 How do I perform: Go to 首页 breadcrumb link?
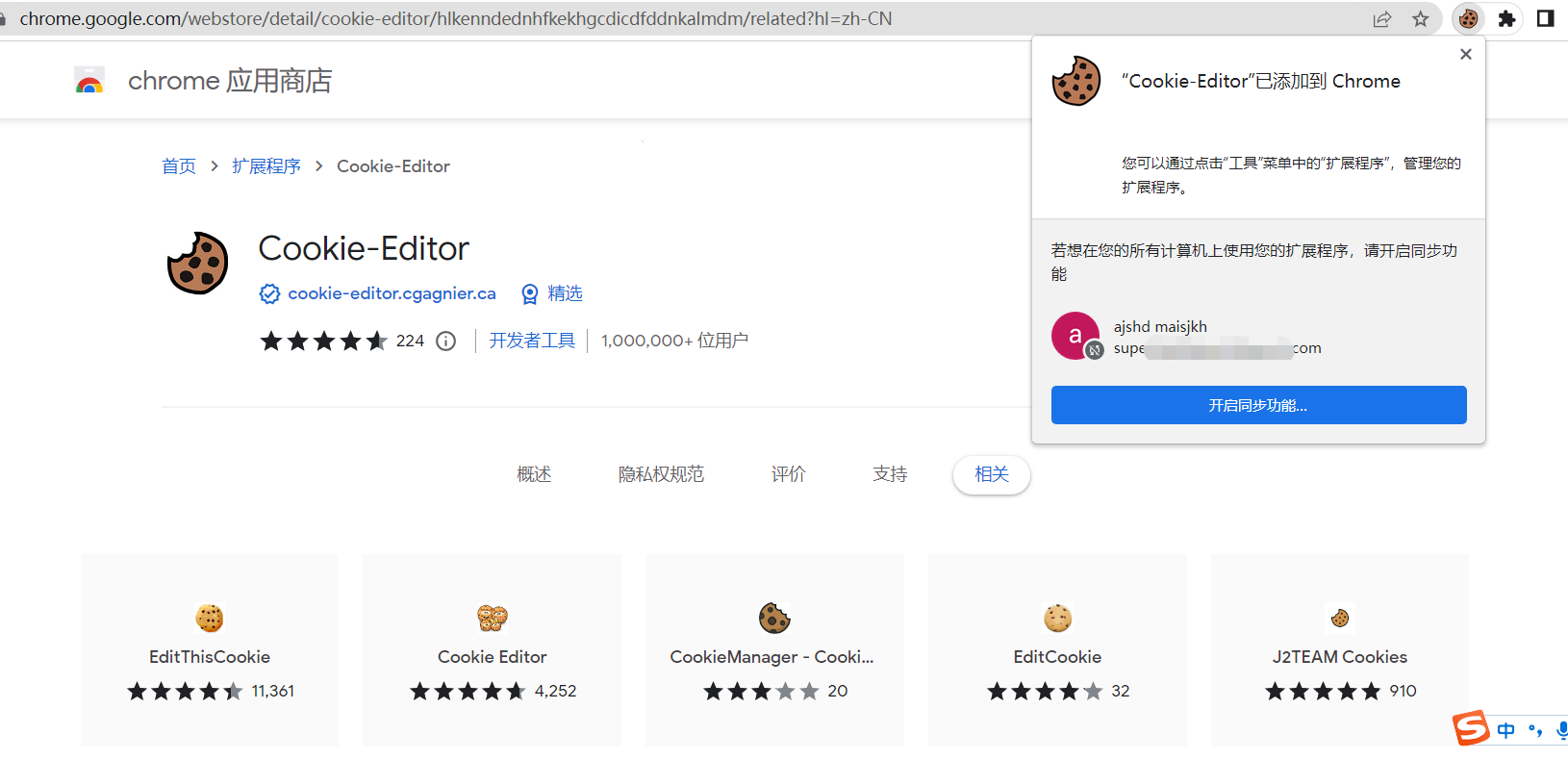pos(179,166)
